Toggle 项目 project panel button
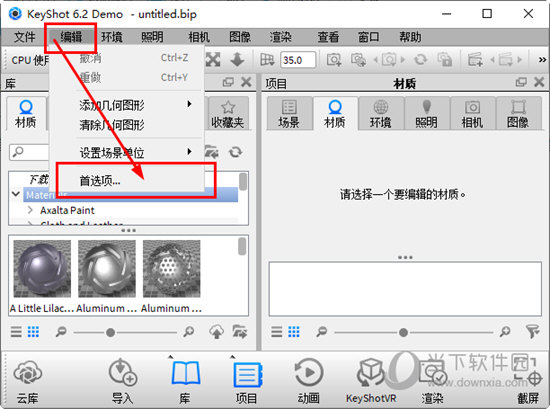Viewport: 550px width, 409px height. coord(247,381)
